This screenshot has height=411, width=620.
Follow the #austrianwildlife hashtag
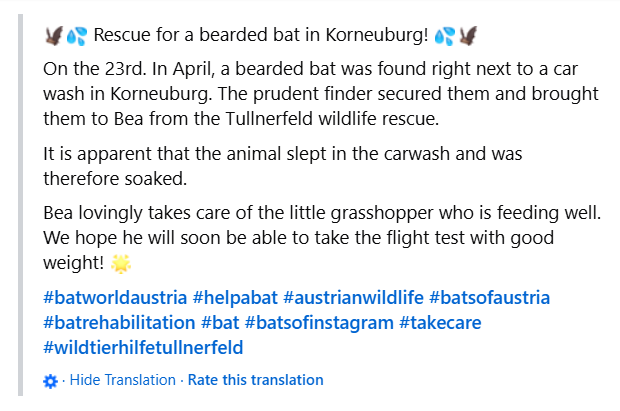pyautogui.click(x=353, y=298)
